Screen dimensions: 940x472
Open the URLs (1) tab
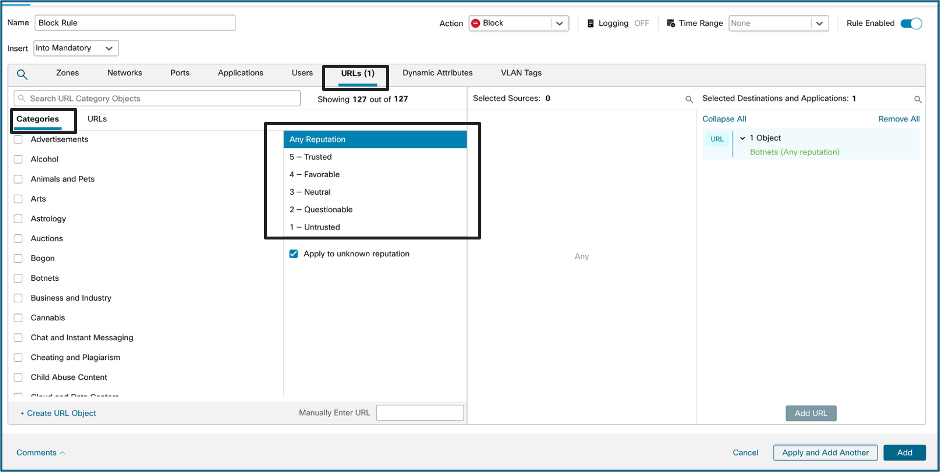[x=358, y=74]
